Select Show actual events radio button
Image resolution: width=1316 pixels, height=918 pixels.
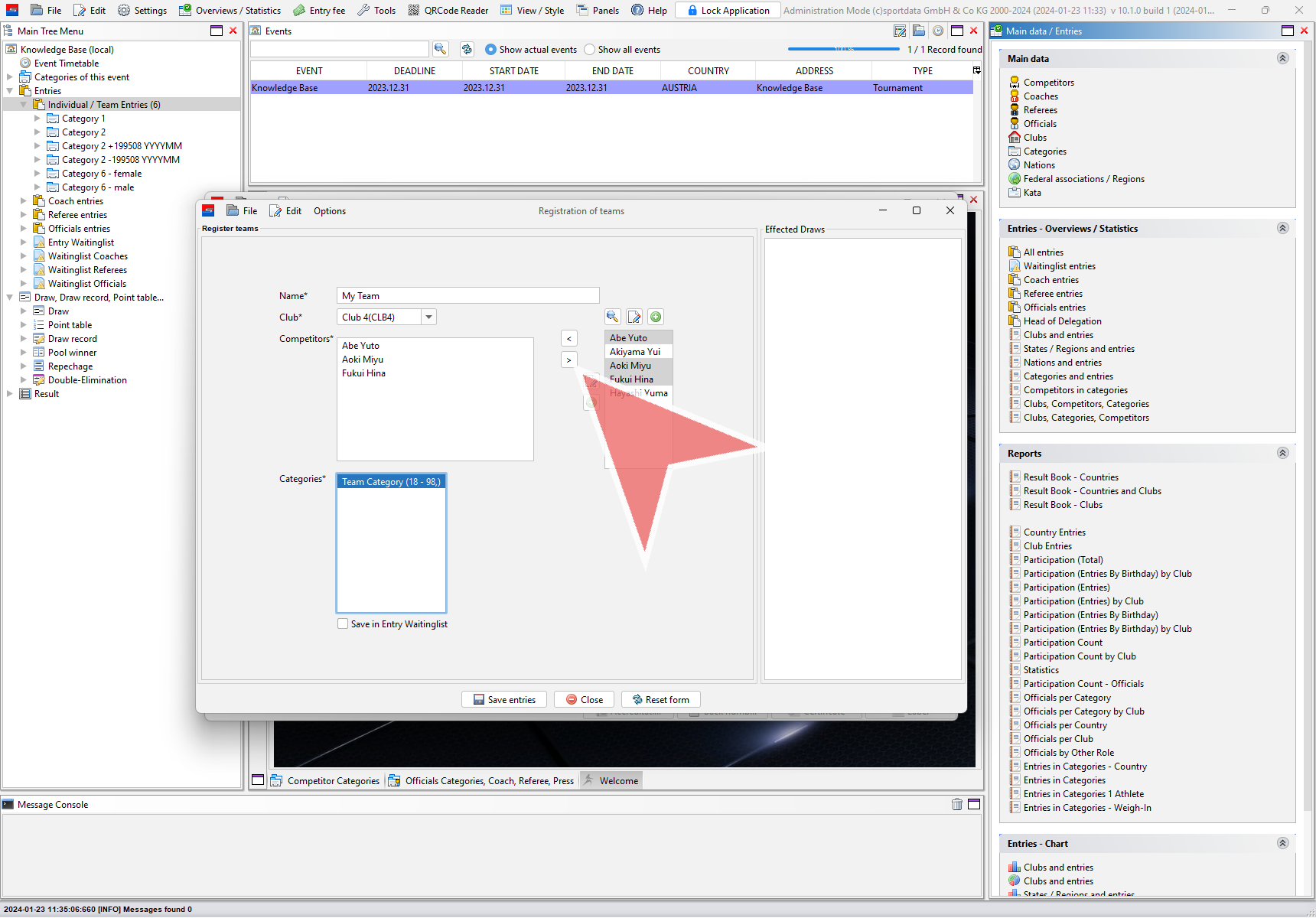click(491, 50)
